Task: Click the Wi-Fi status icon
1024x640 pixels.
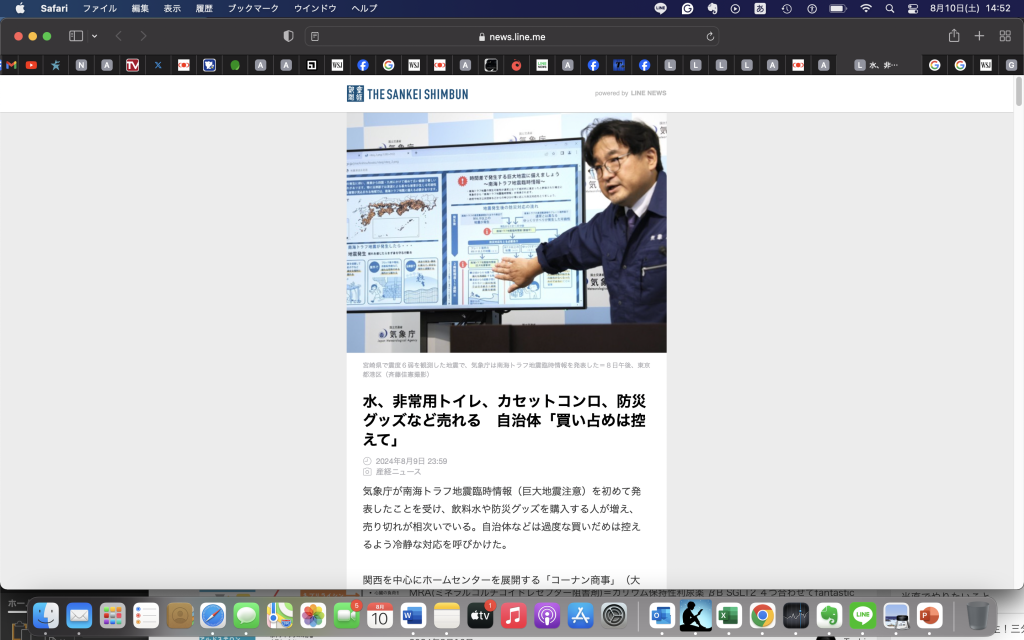Action: (864, 9)
